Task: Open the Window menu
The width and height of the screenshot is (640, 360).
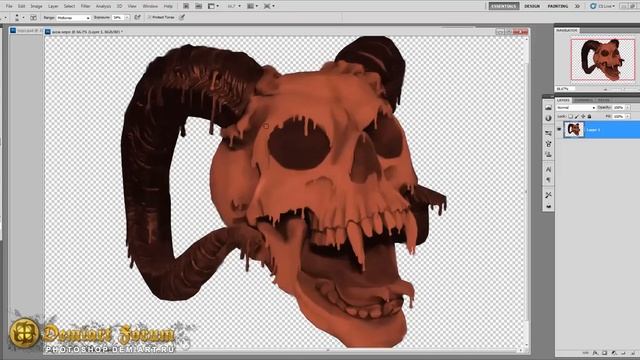Action: point(150,6)
